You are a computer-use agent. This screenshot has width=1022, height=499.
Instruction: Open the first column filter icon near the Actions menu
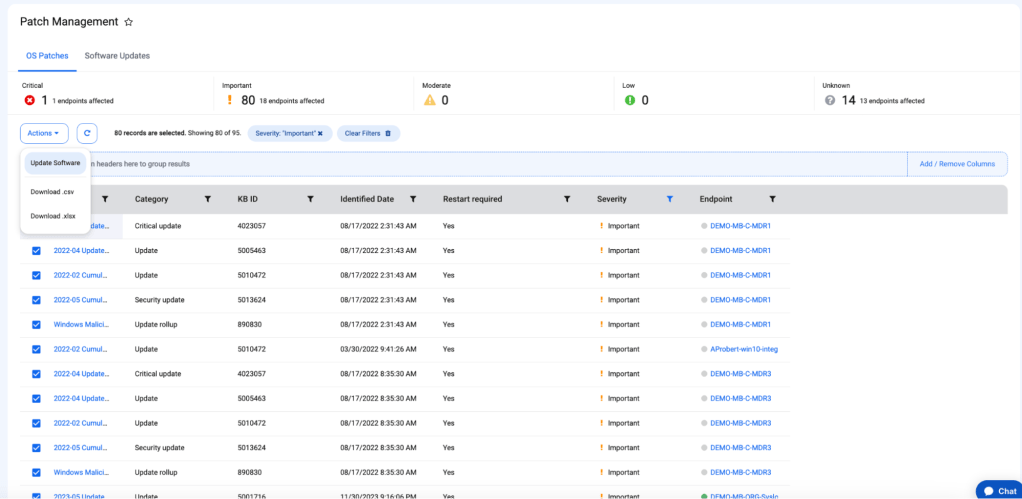(x=106, y=199)
